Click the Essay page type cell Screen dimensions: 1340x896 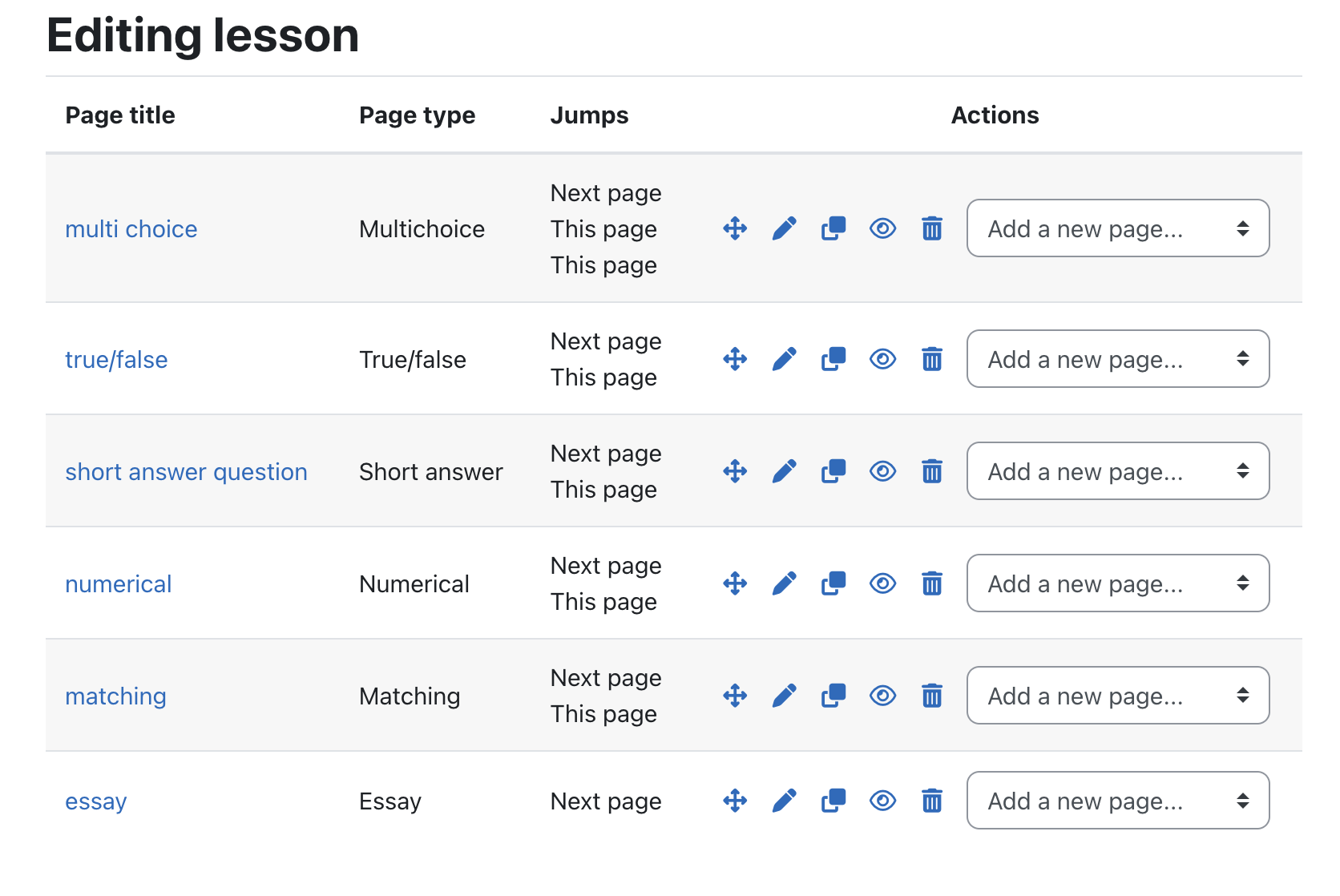coord(390,801)
